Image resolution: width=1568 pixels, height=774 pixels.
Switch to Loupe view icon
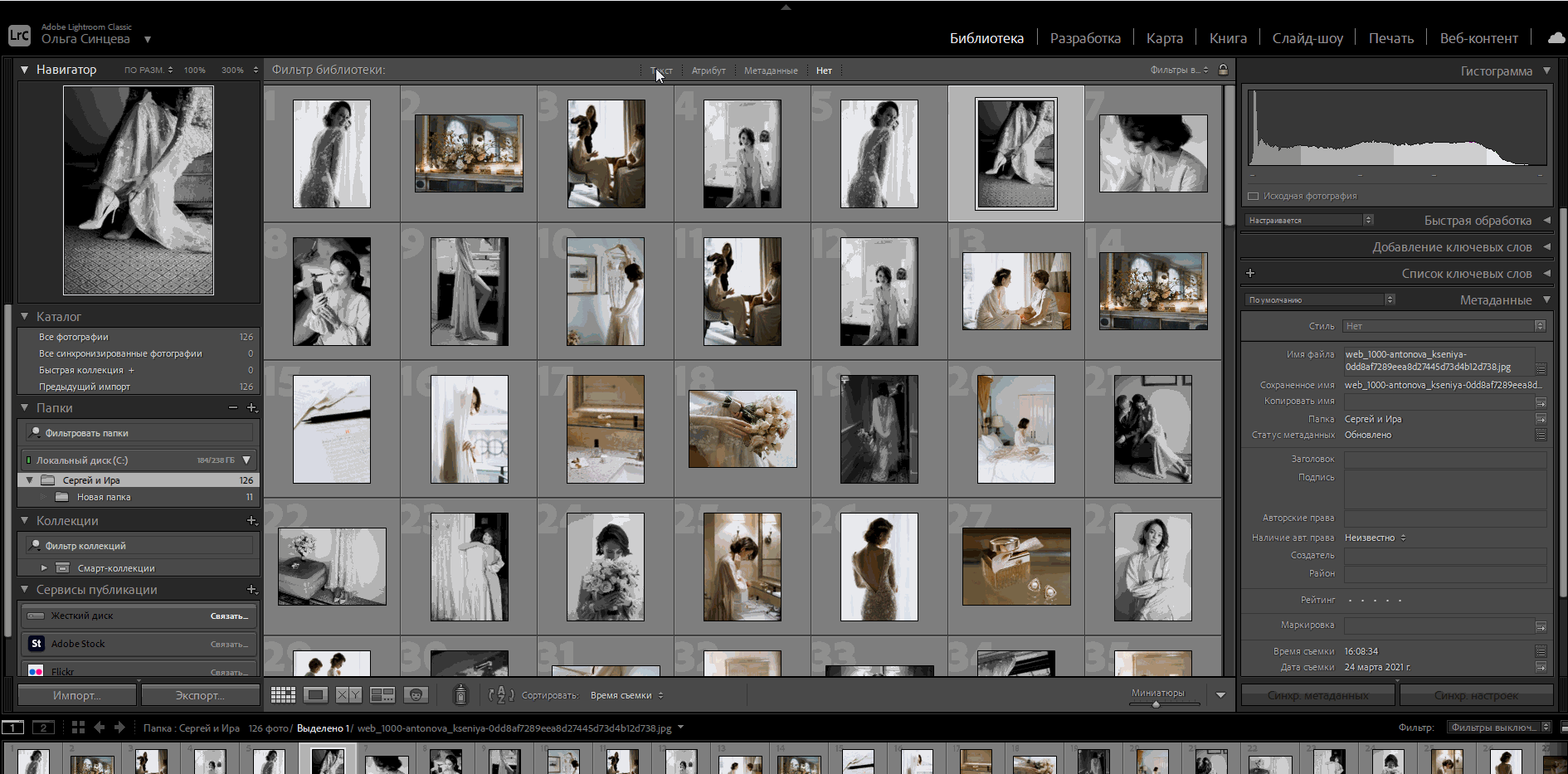315,694
